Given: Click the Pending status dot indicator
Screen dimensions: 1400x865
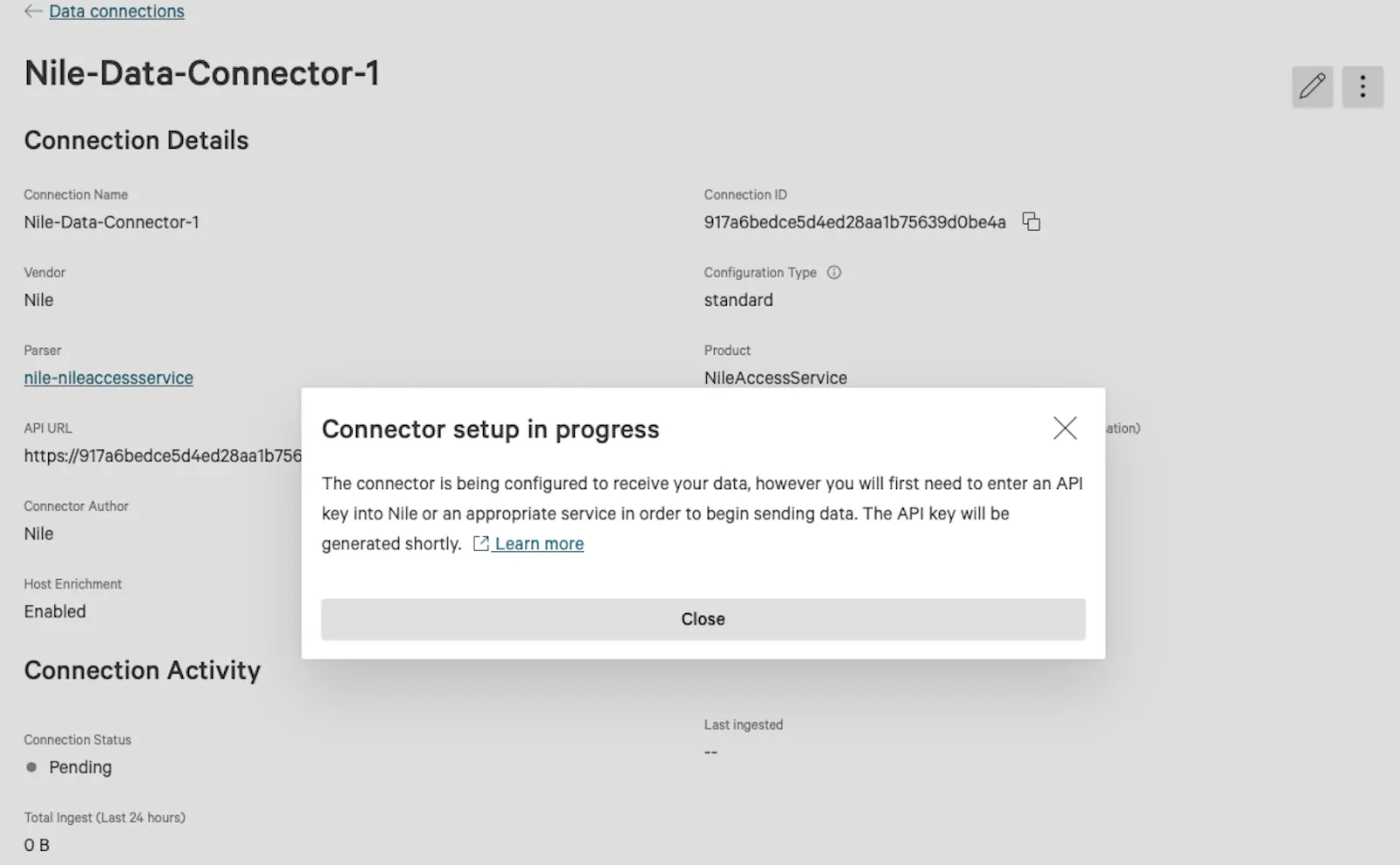Looking at the screenshot, I should 31,767.
